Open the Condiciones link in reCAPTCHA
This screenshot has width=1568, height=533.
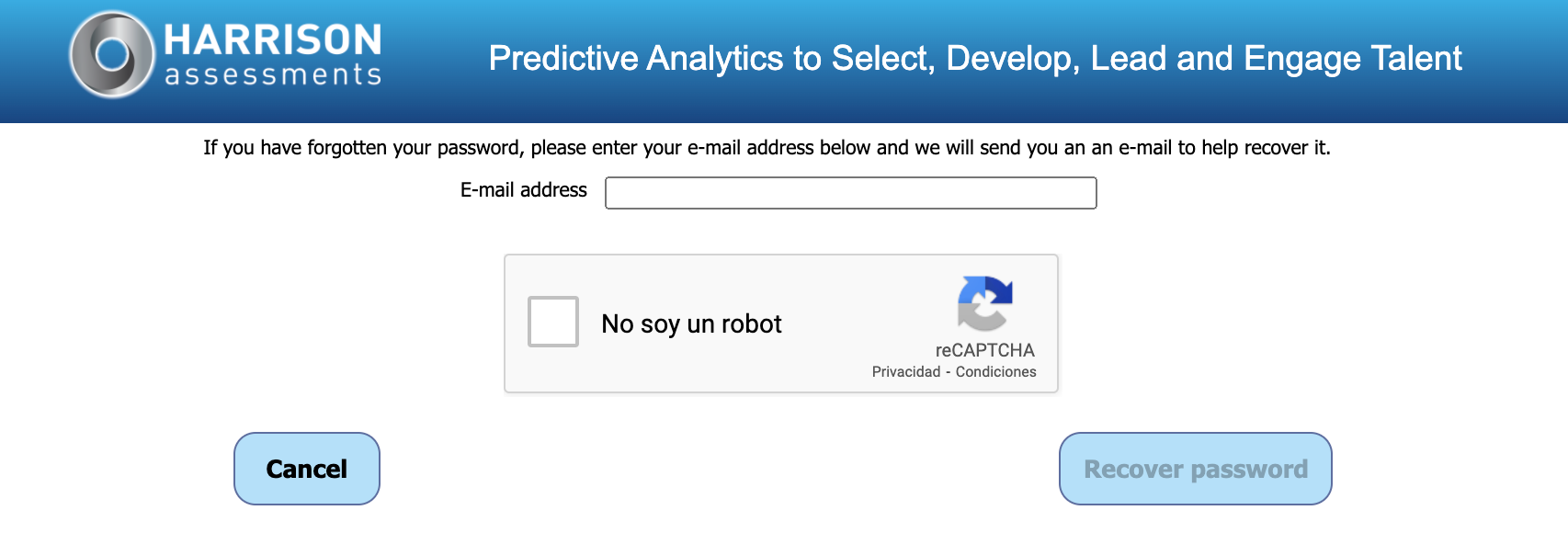pos(995,371)
